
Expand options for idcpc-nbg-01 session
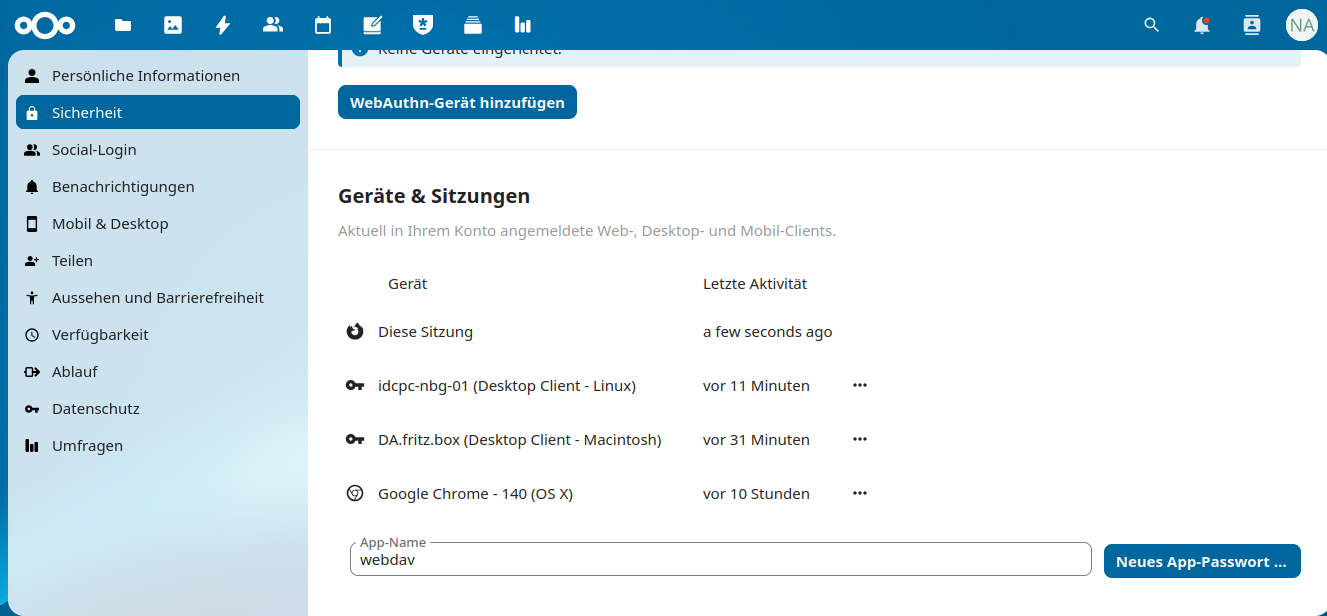(860, 385)
